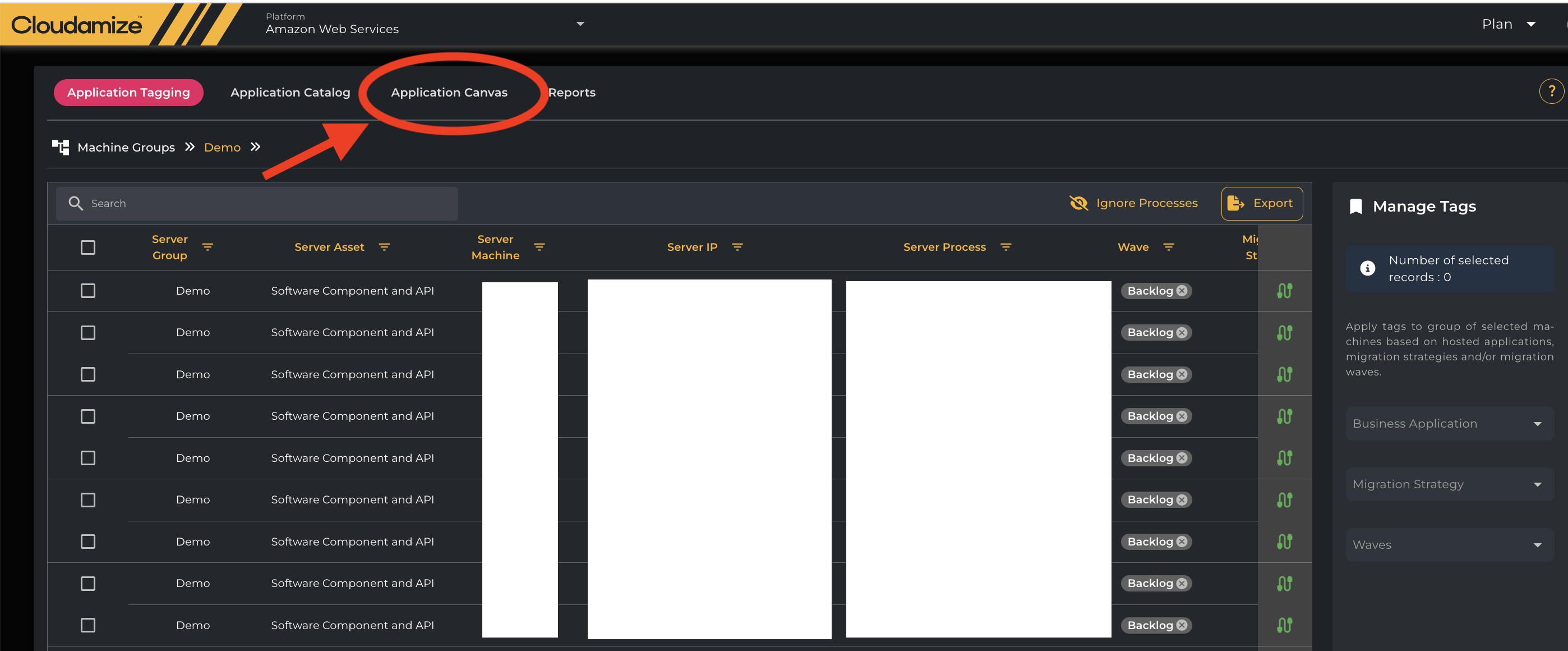Screen dimensions: 1568x651
Task: Click the search magnifier icon
Action: click(x=76, y=203)
